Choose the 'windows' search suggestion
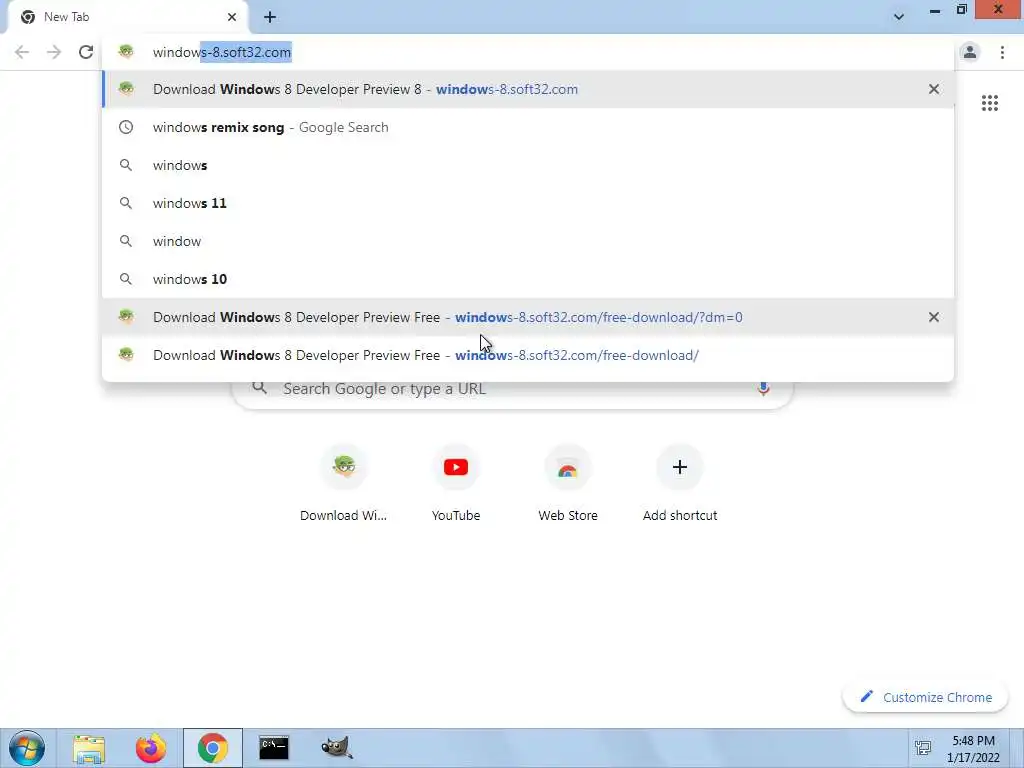1024x768 pixels. pos(528,165)
